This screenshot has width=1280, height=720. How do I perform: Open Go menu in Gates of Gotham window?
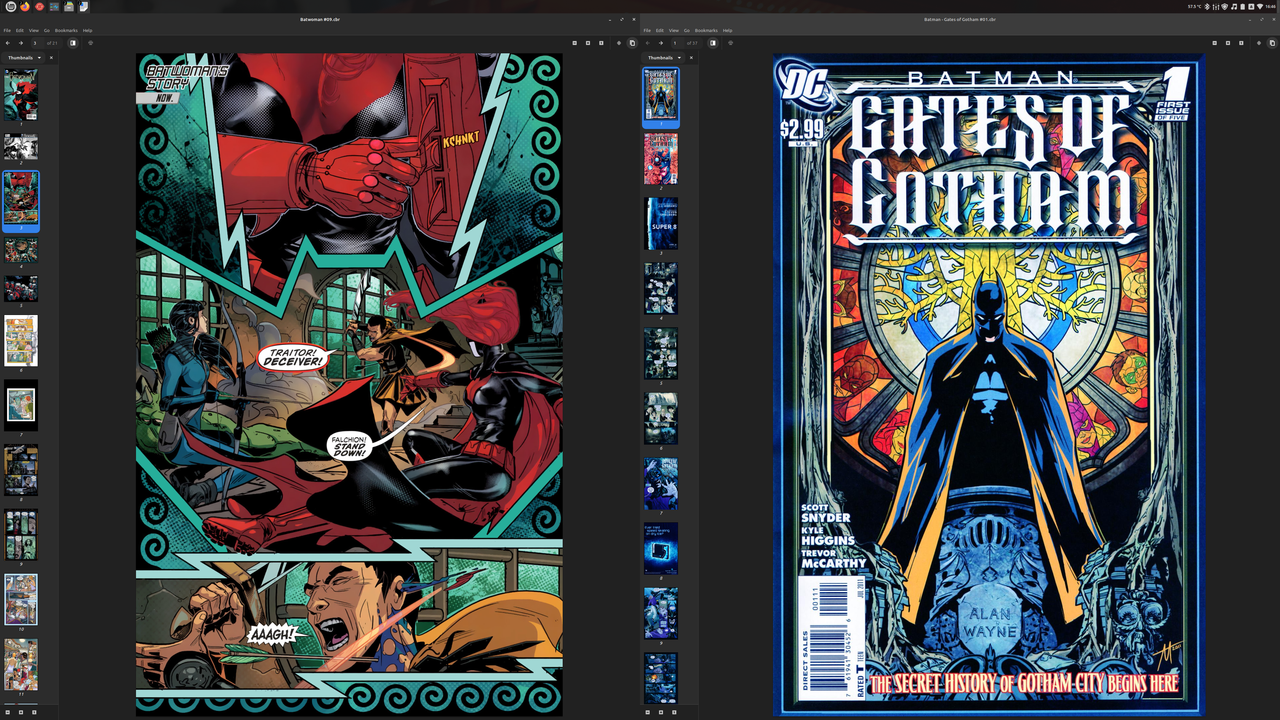click(x=686, y=31)
